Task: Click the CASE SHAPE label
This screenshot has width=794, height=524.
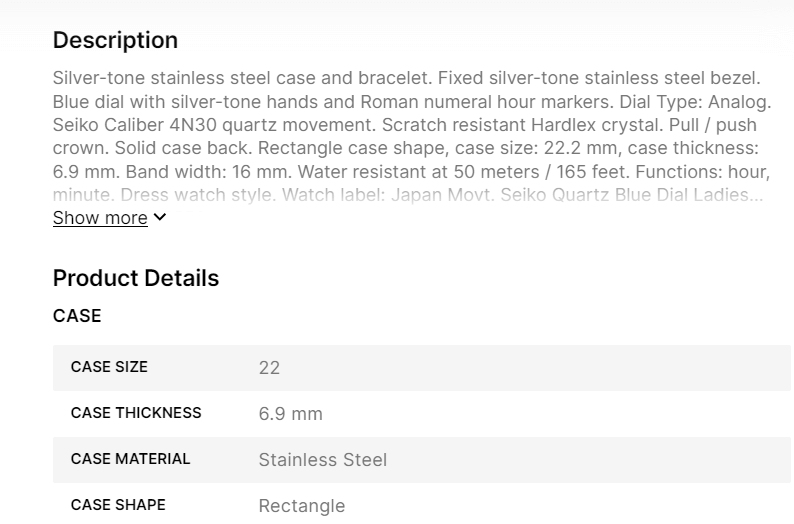Action: click(x=118, y=505)
